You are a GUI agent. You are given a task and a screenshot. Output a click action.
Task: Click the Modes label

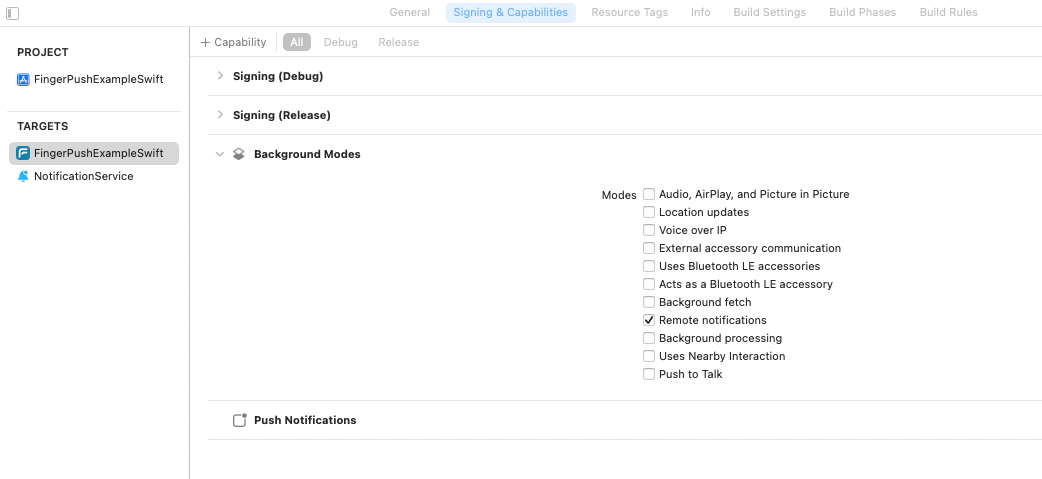(x=619, y=195)
